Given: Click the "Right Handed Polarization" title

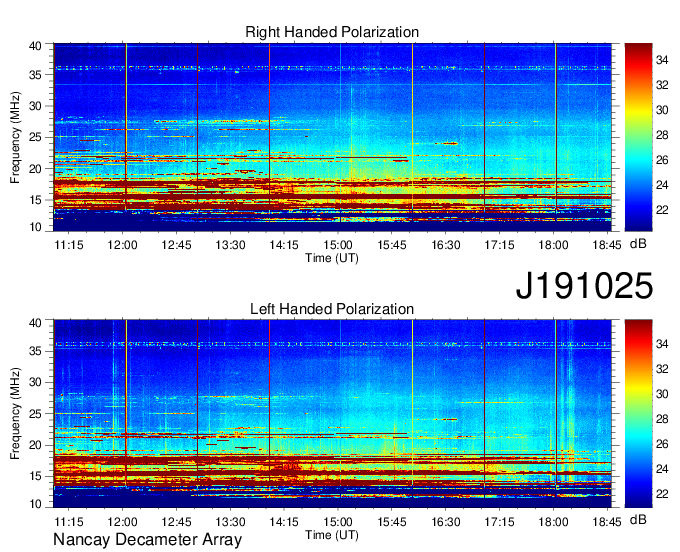Looking at the screenshot, I should [332, 32].
